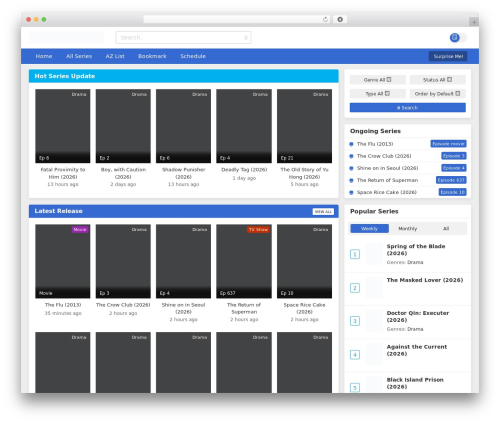Click the bullet icon beside The Return of Superman
The width and height of the screenshot is (500, 423).
(x=351, y=180)
